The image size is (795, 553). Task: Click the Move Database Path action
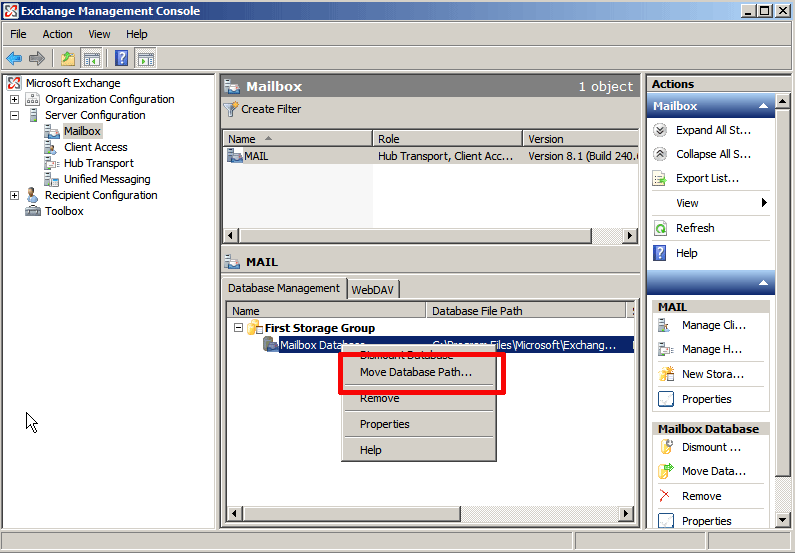click(x=713, y=471)
